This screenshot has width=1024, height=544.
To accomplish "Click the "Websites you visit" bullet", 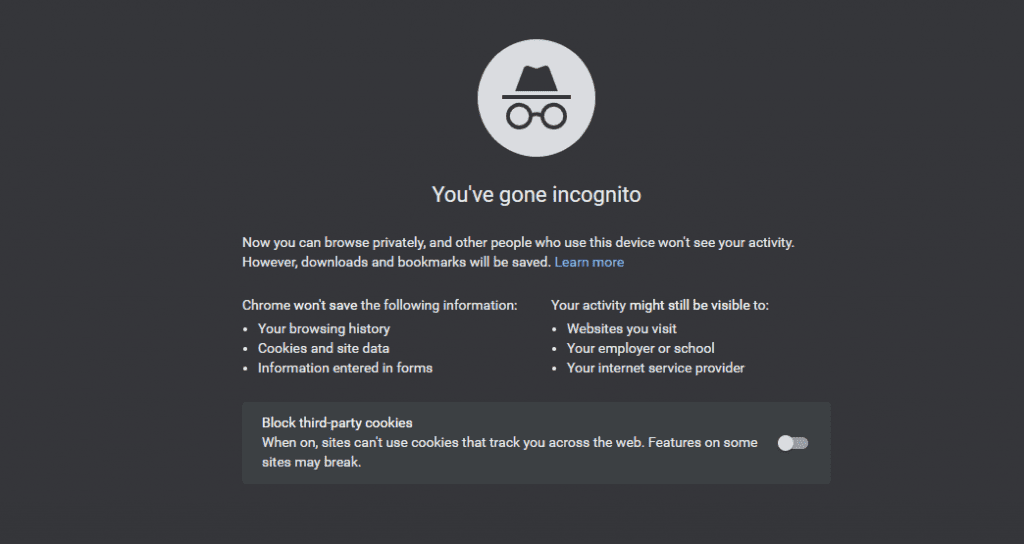I will pos(622,328).
